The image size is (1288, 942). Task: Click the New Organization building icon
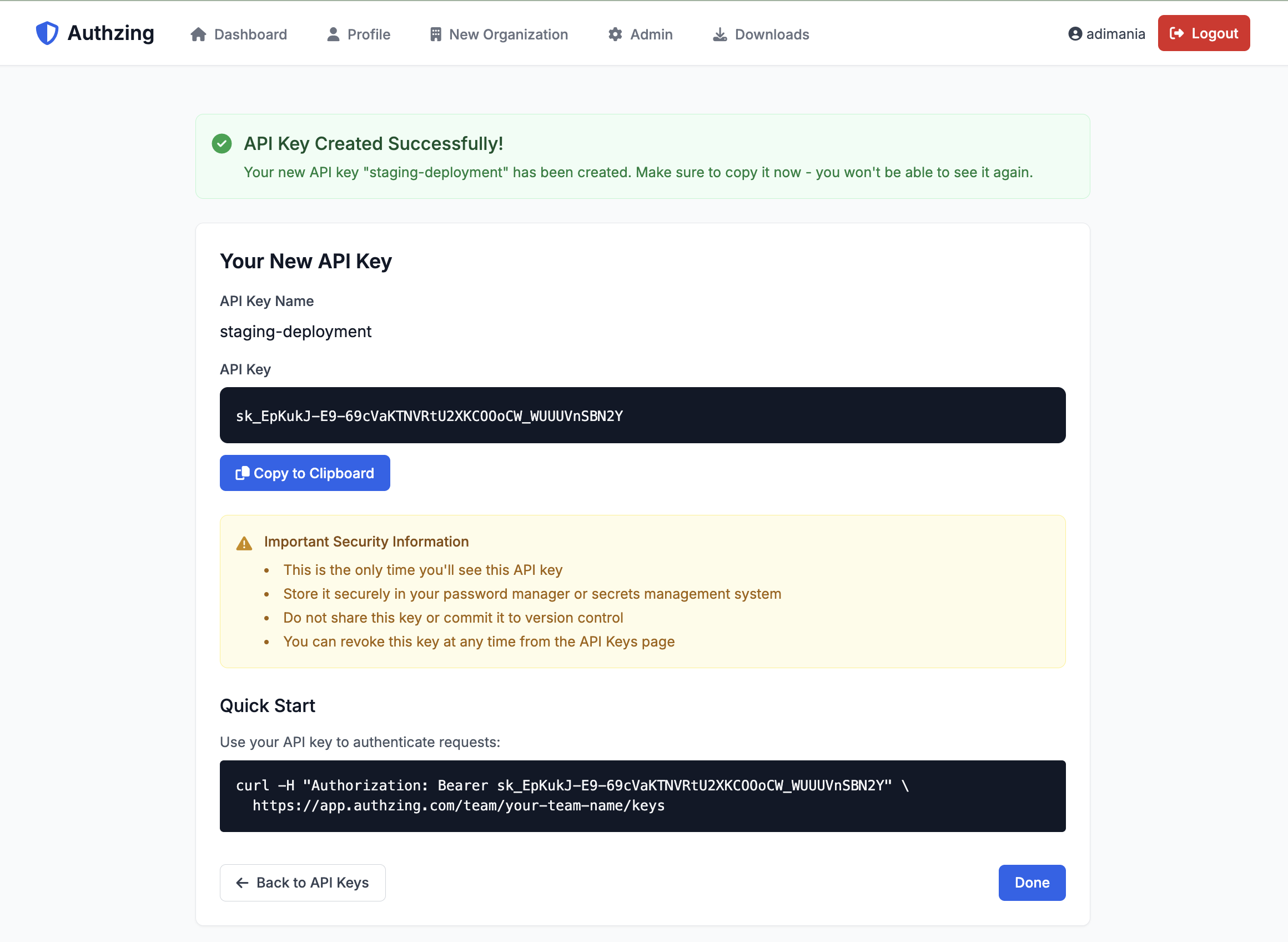[x=435, y=34]
